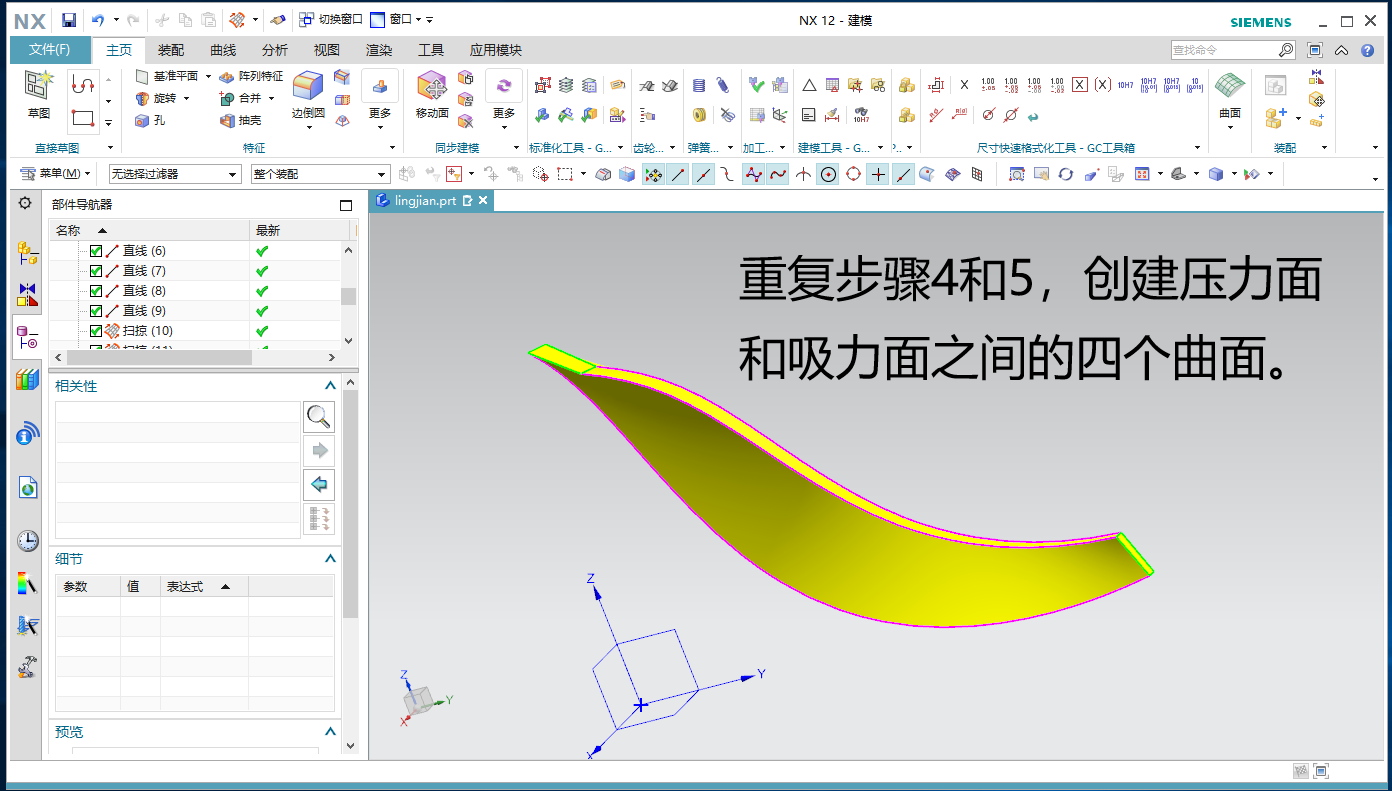Select the Edge Blend (边倒圆) tool

(x=308, y=88)
